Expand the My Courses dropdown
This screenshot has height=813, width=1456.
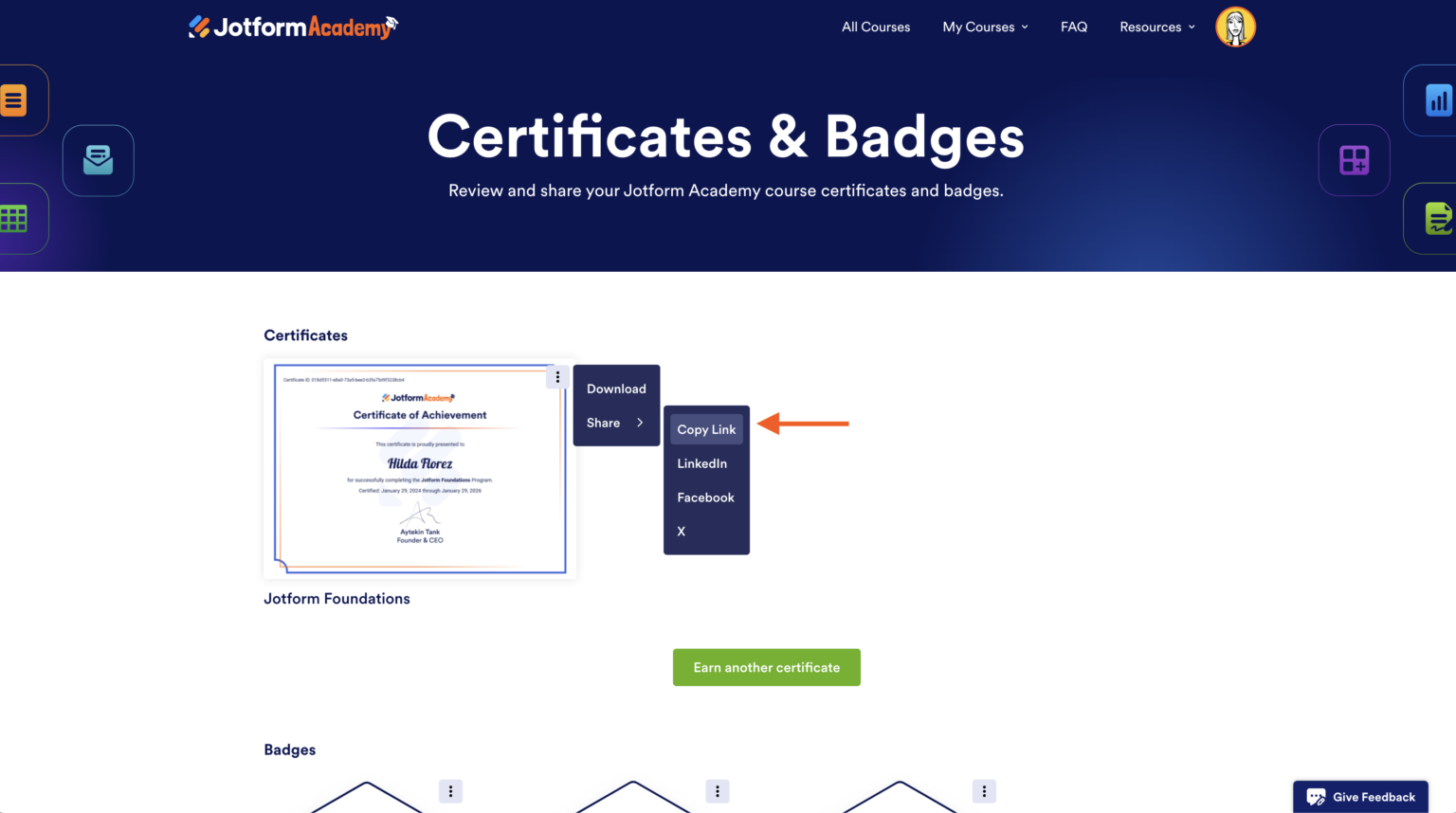point(985,27)
